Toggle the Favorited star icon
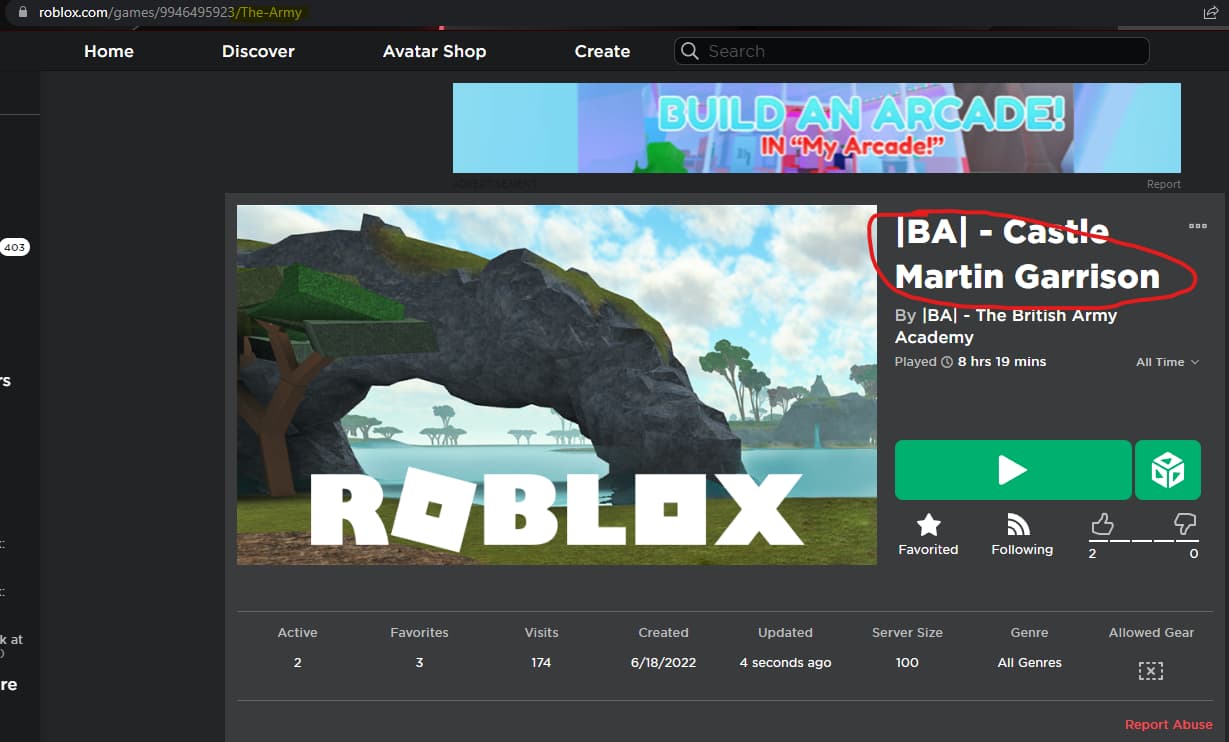The width and height of the screenshot is (1229, 742). point(929,525)
